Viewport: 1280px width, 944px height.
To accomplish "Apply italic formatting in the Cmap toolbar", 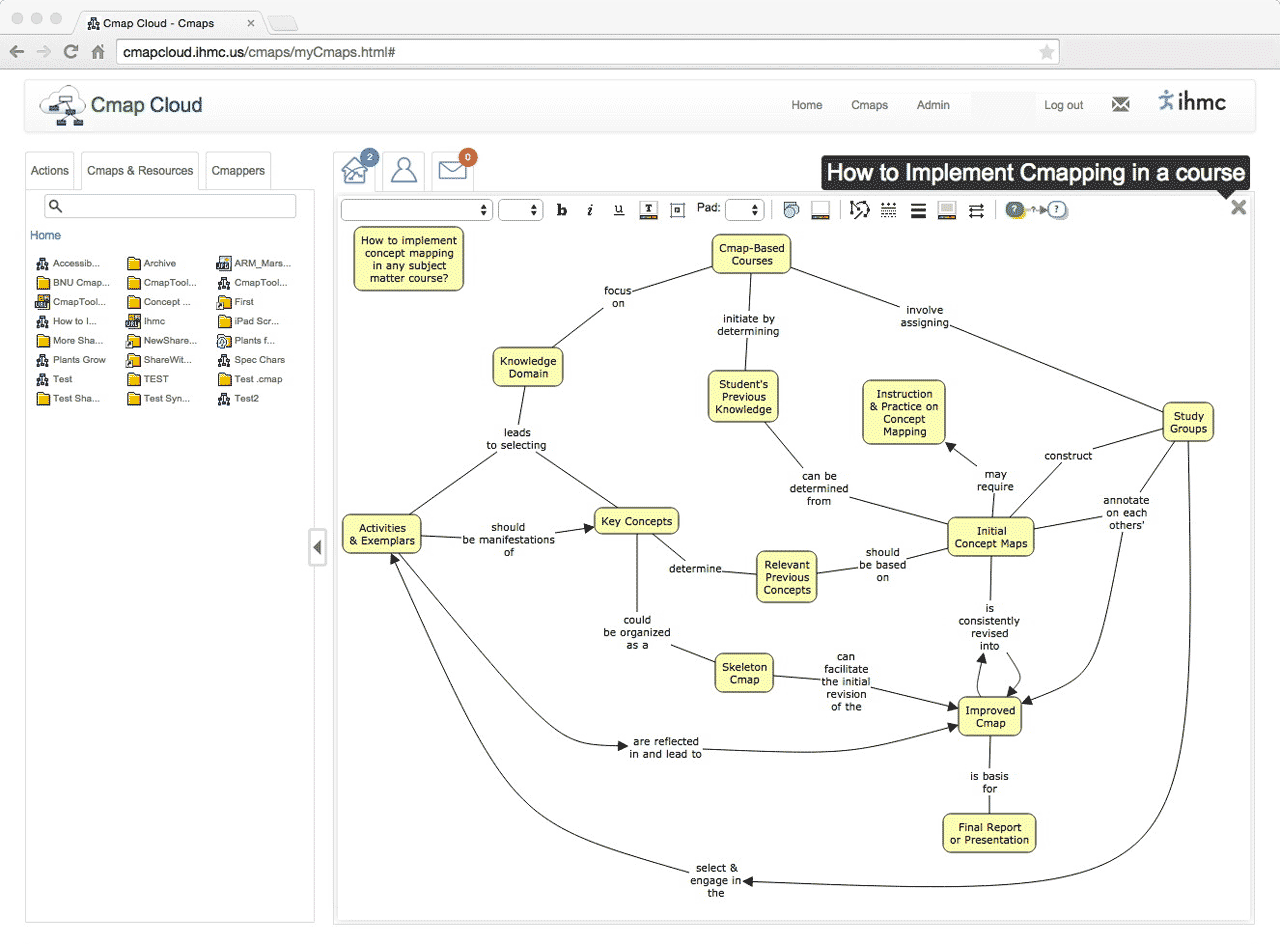I will coord(591,210).
